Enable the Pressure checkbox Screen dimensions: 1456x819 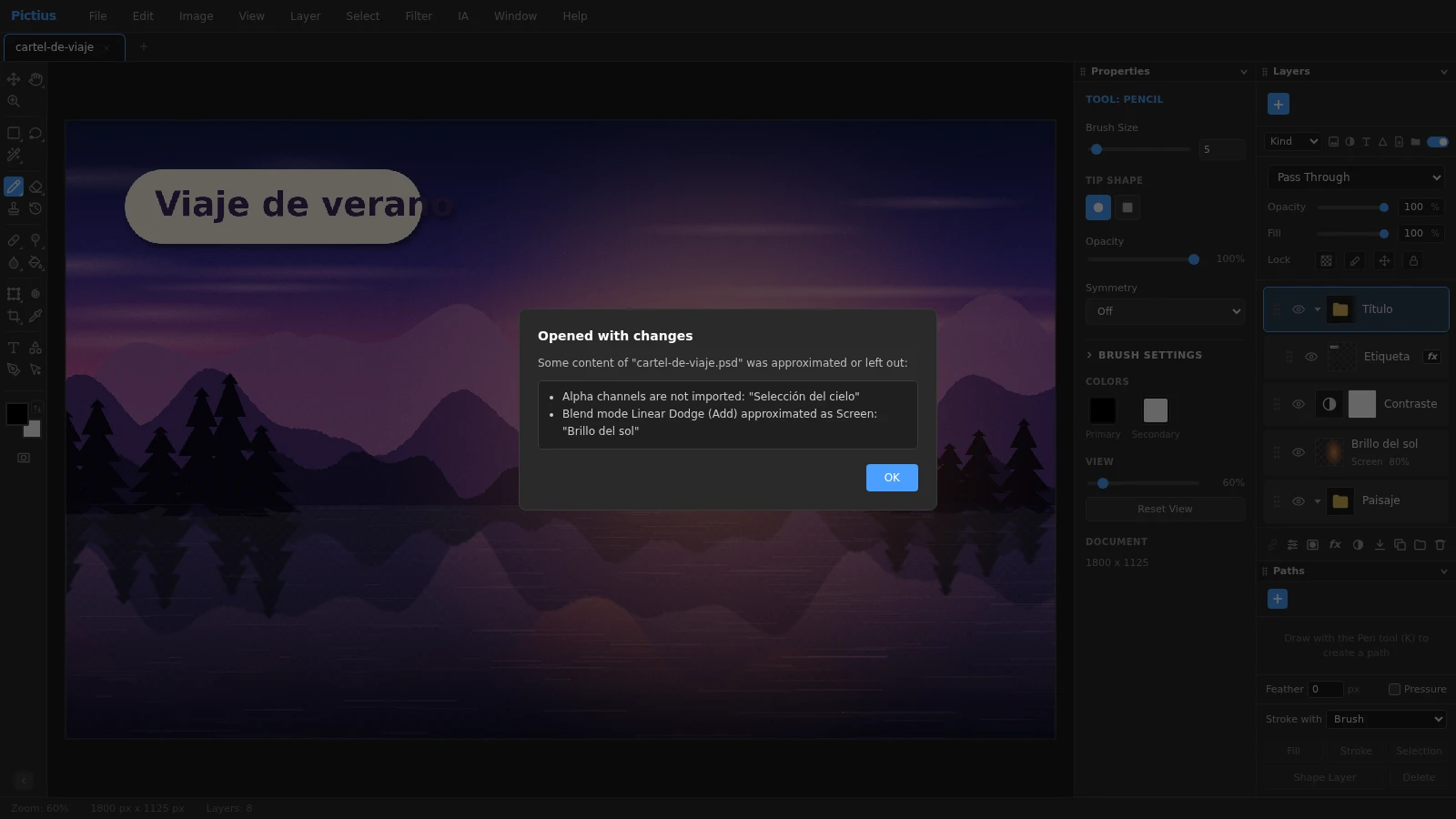coord(1394,689)
